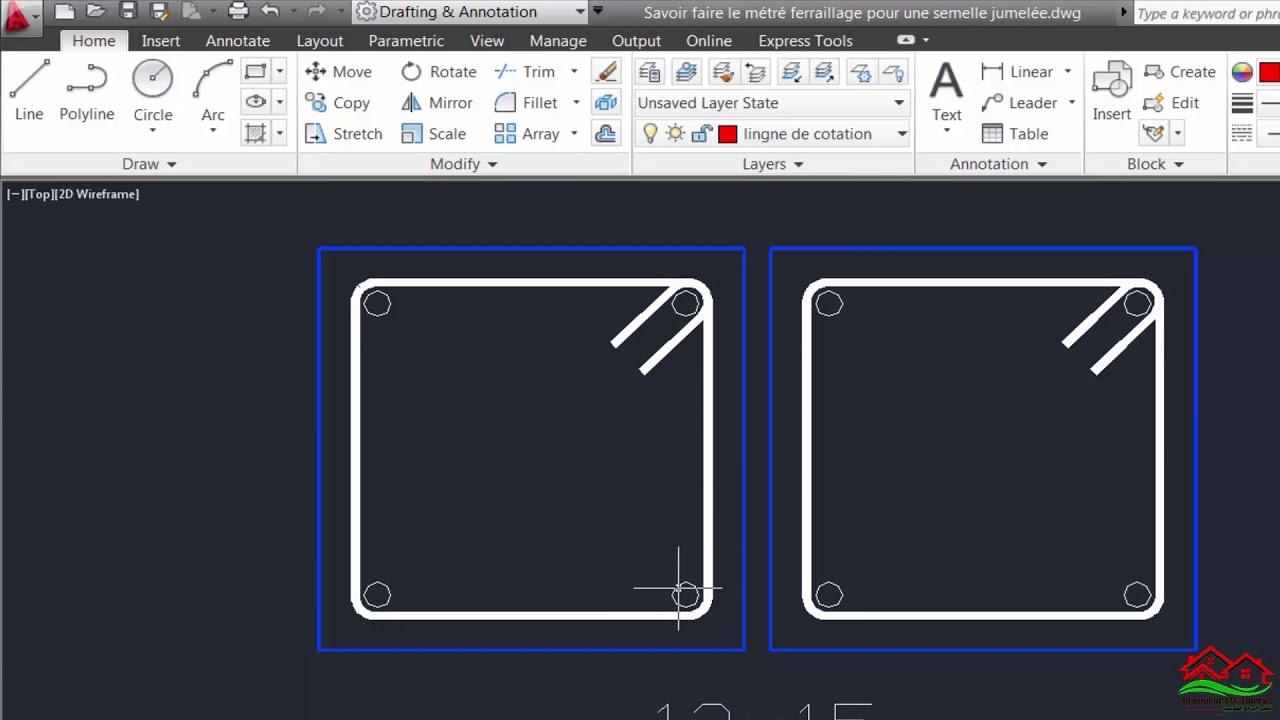Click the Leader button
Viewport: 1280px width, 720px height.
[x=1019, y=103]
